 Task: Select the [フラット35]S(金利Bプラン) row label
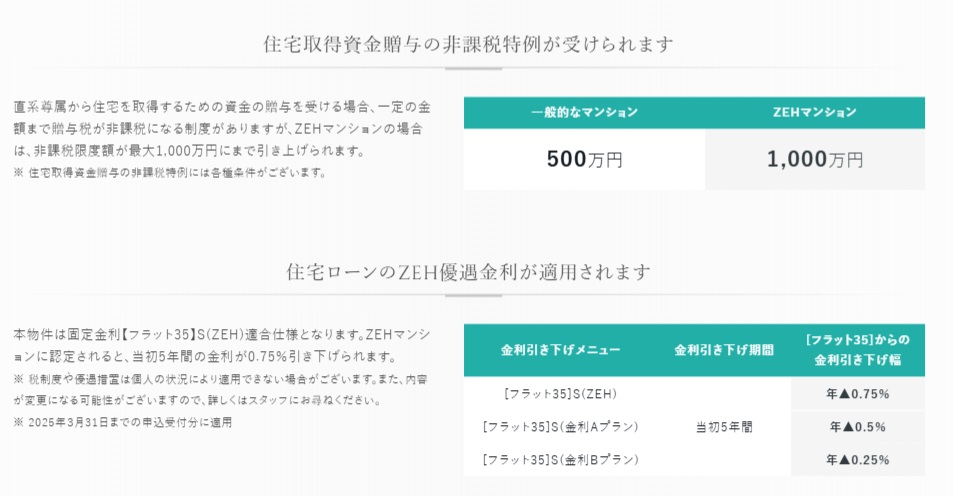tap(560, 460)
